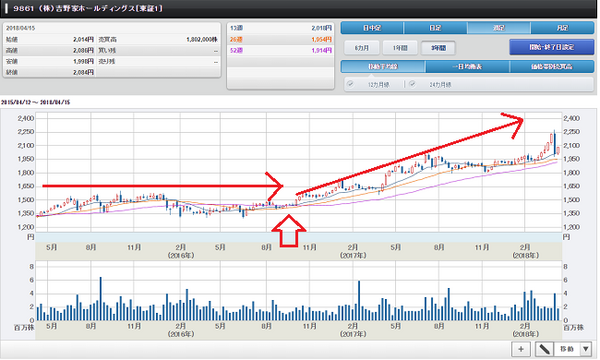Click the orange 26週 average value 1,954円

(321, 39)
